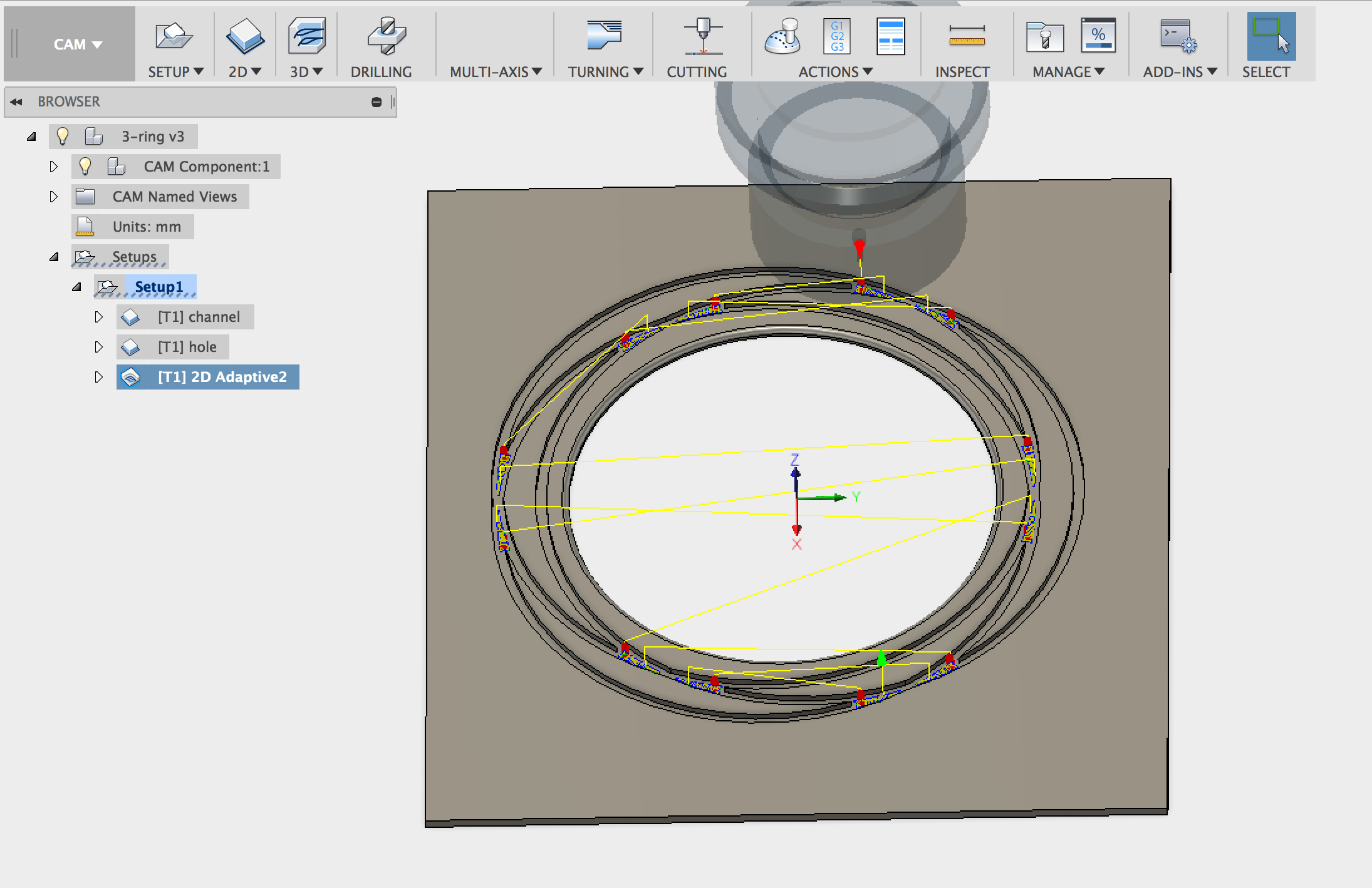The image size is (1372, 888).
Task: Expand the [T1] 2D Adaptive2 operation
Action: (99, 377)
